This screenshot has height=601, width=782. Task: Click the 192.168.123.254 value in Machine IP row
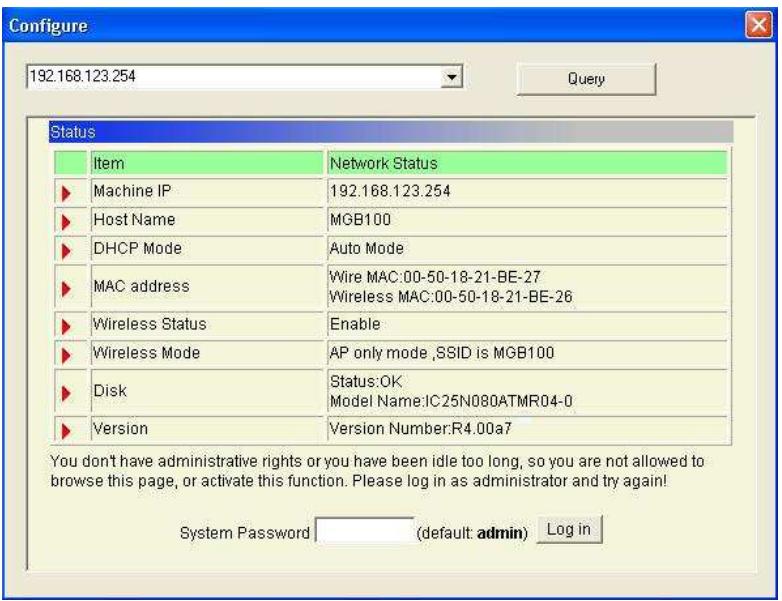click(390, 191)
